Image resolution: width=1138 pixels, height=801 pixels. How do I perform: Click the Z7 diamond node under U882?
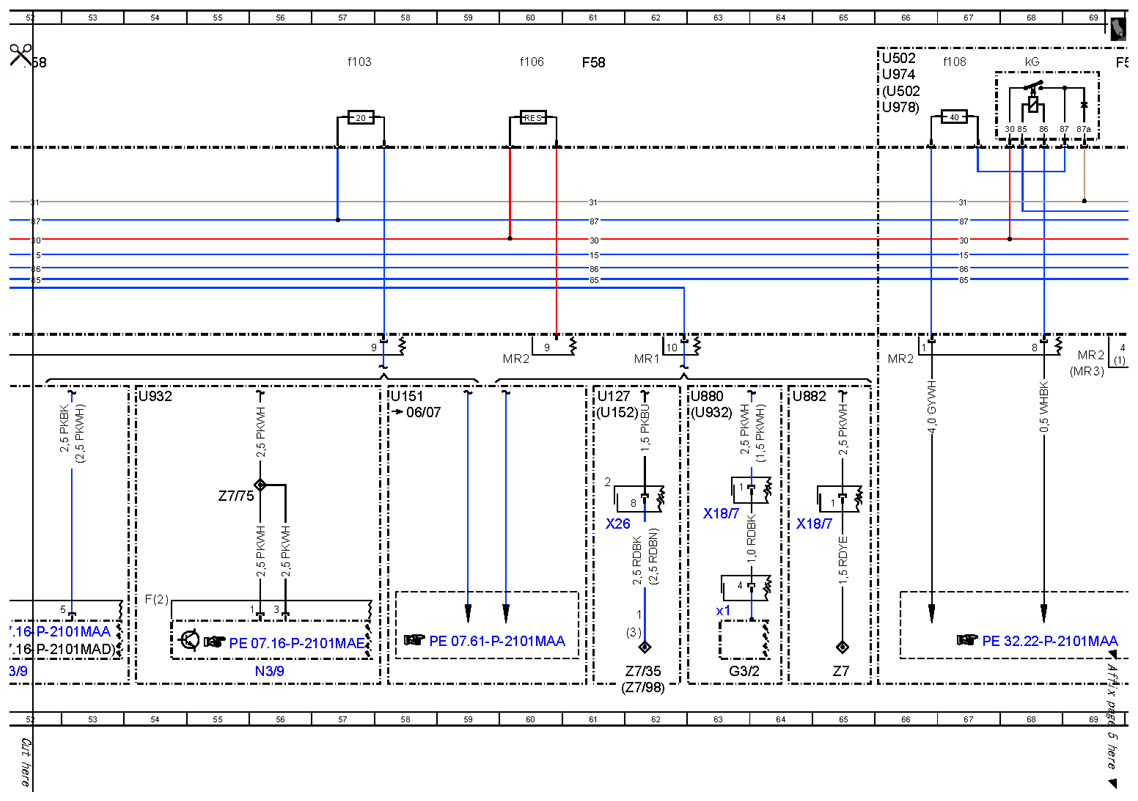pos(842,646)
